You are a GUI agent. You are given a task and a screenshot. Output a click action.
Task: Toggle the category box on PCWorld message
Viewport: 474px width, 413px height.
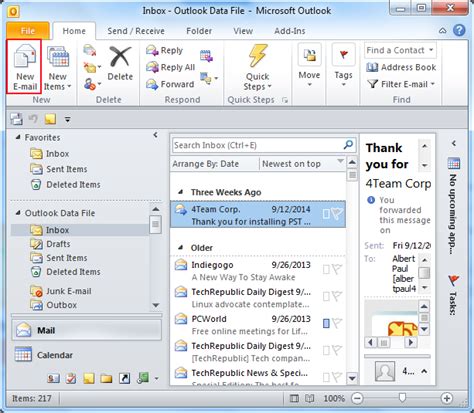tap(326, 323)
